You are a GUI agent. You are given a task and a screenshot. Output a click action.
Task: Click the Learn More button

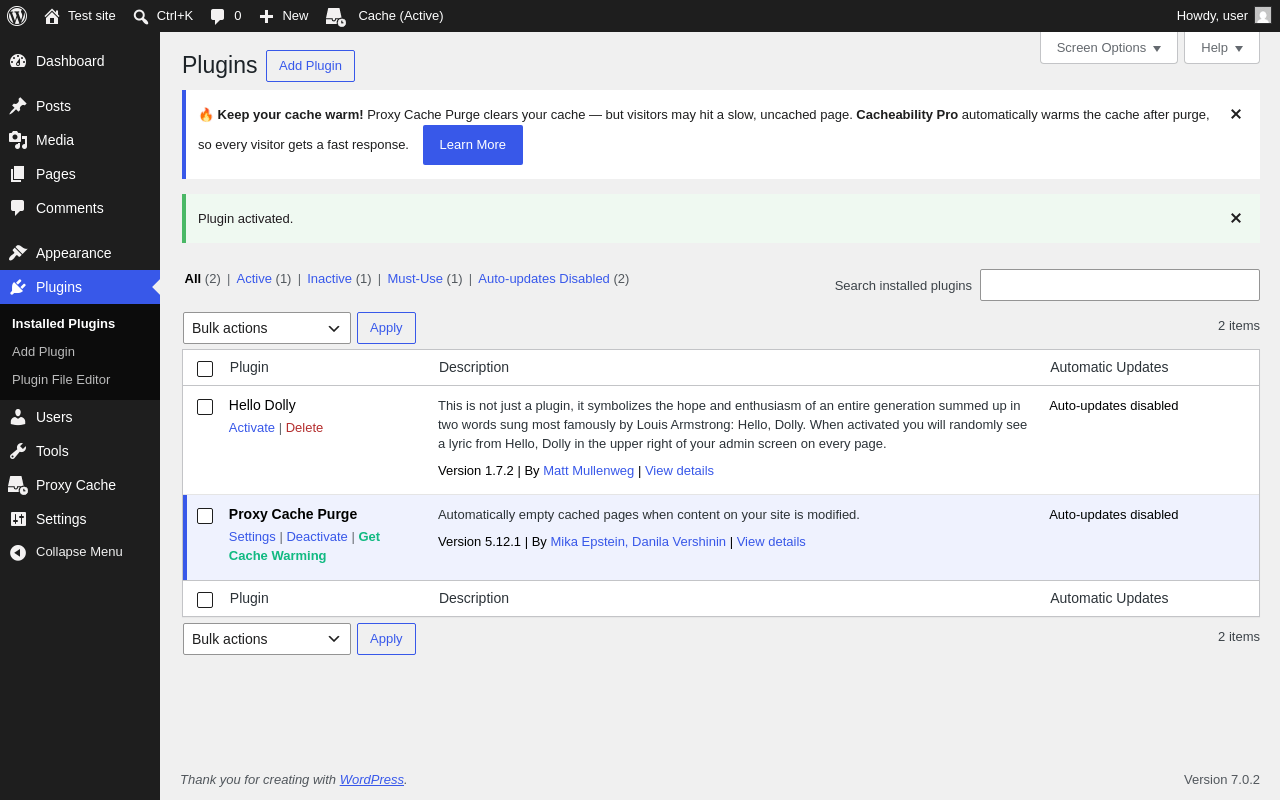473,145
